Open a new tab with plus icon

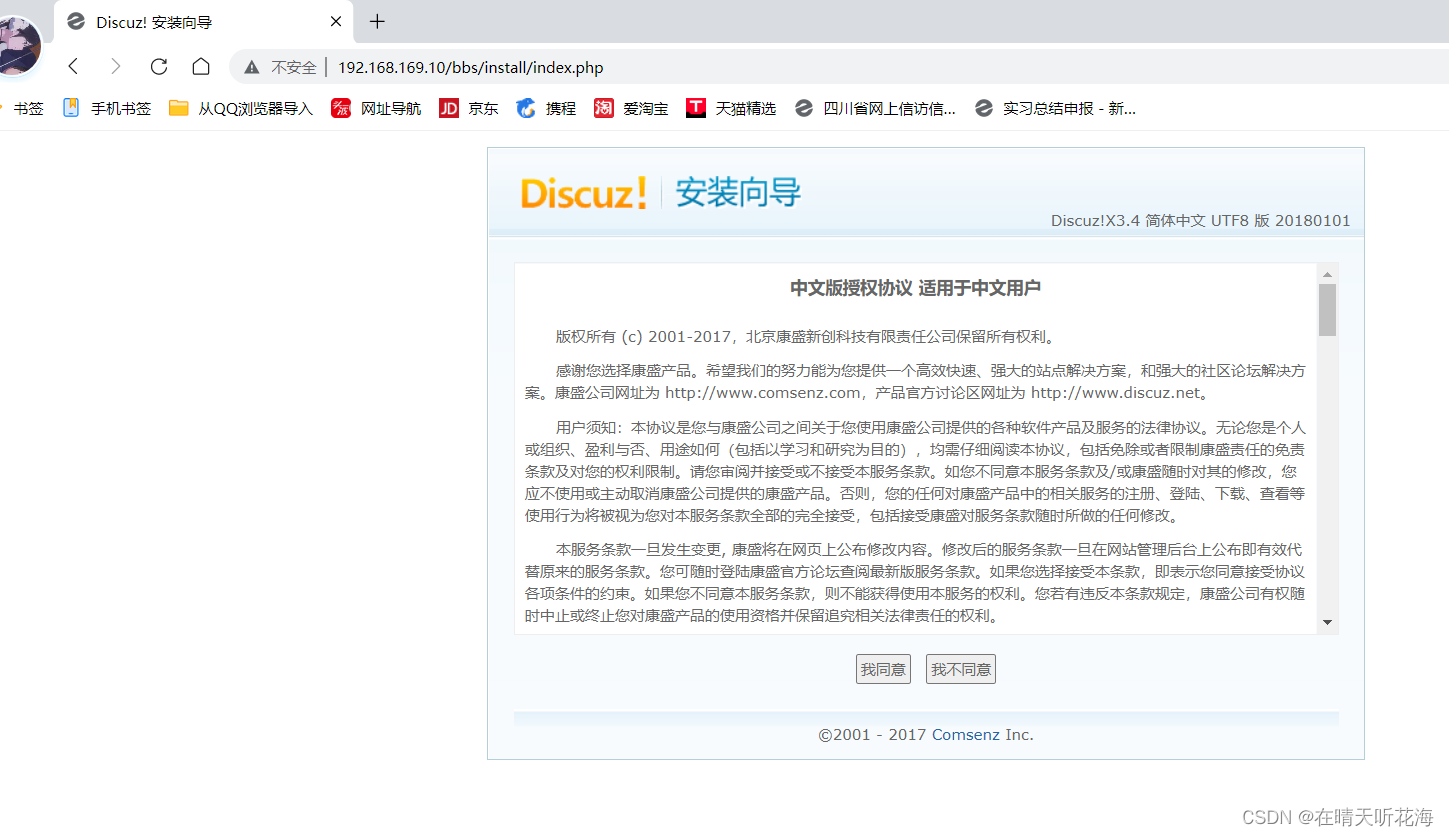377,21
